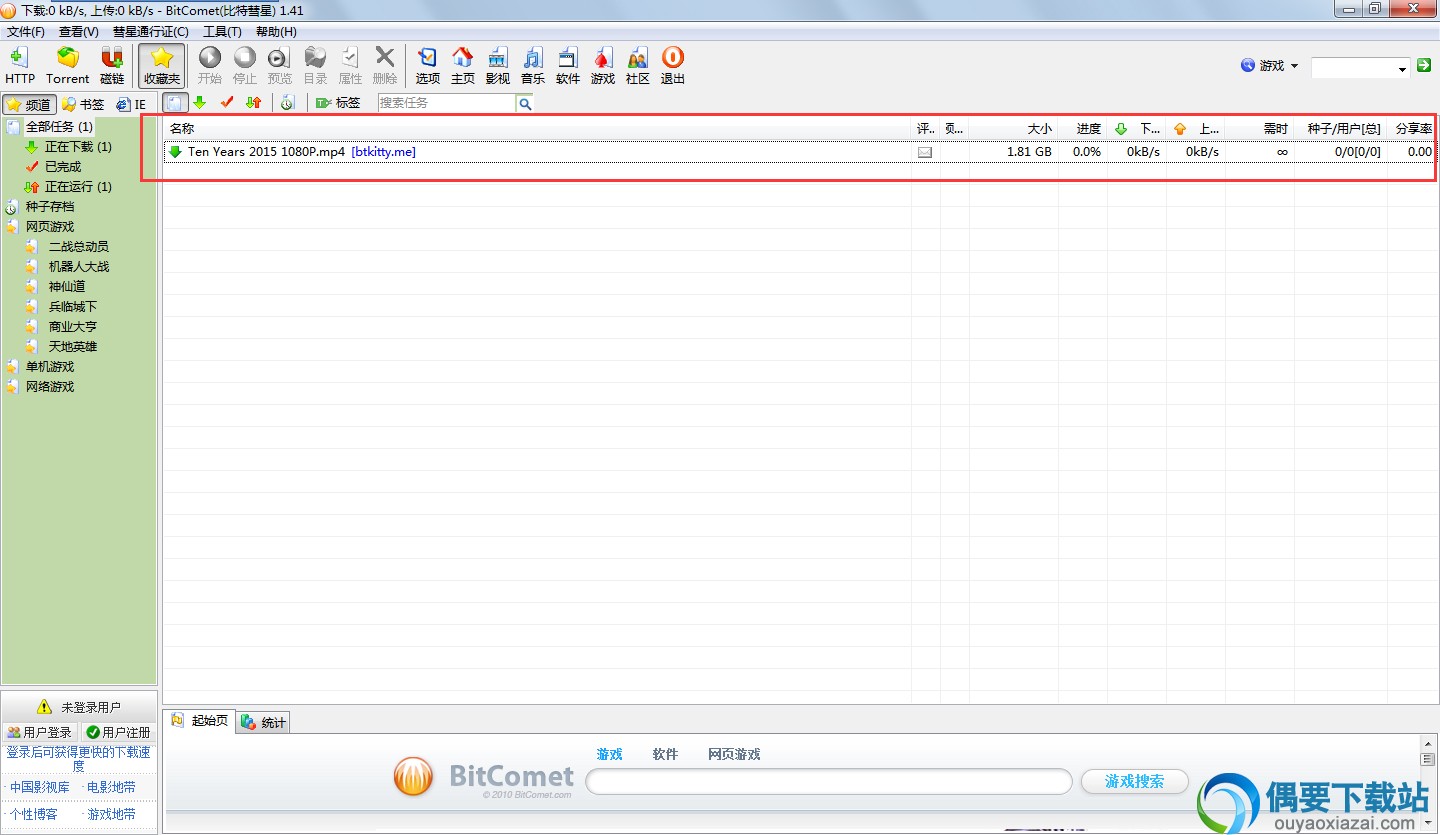
Task: Click the 用户登录 login button
Action: coord(40,732)
